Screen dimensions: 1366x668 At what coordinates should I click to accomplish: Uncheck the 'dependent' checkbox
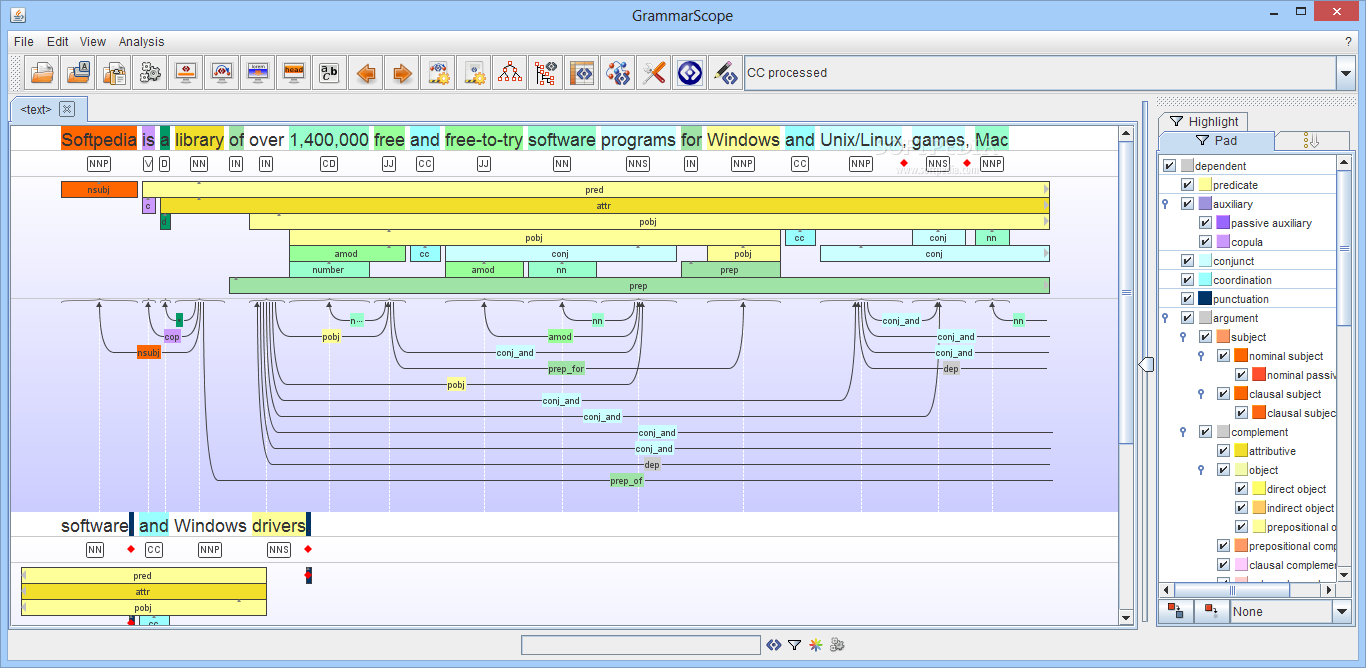[x=1169, y=166]
